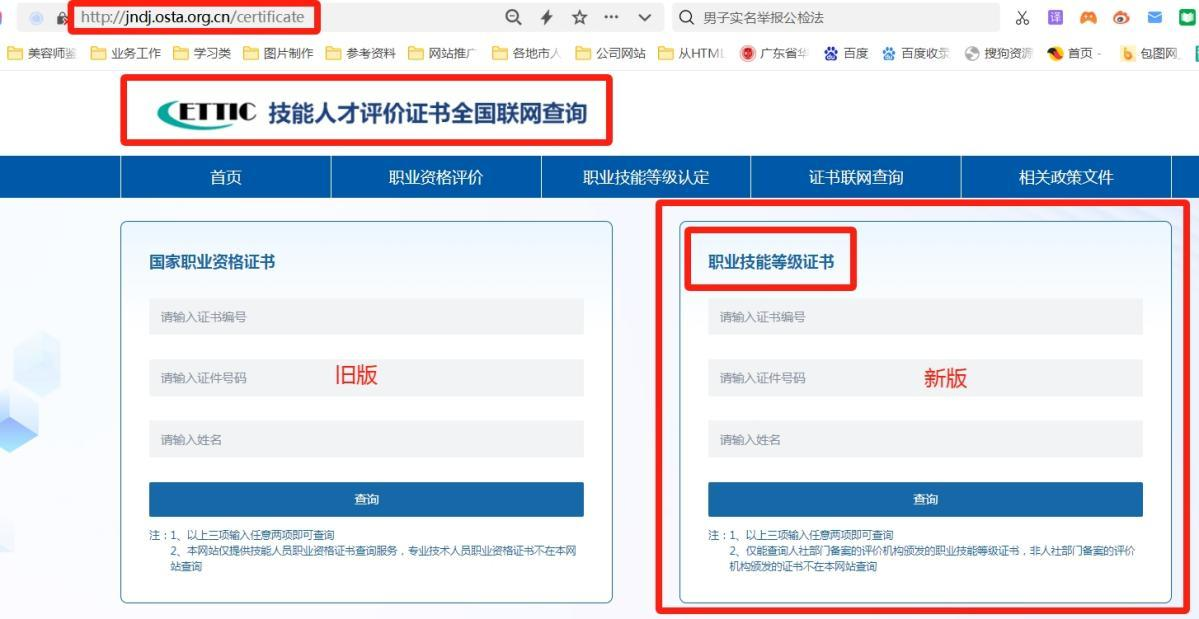1199x619 pixels.
Task: Click certificate number field under 职业技能等级证书
Action: [x=925, y=316]
